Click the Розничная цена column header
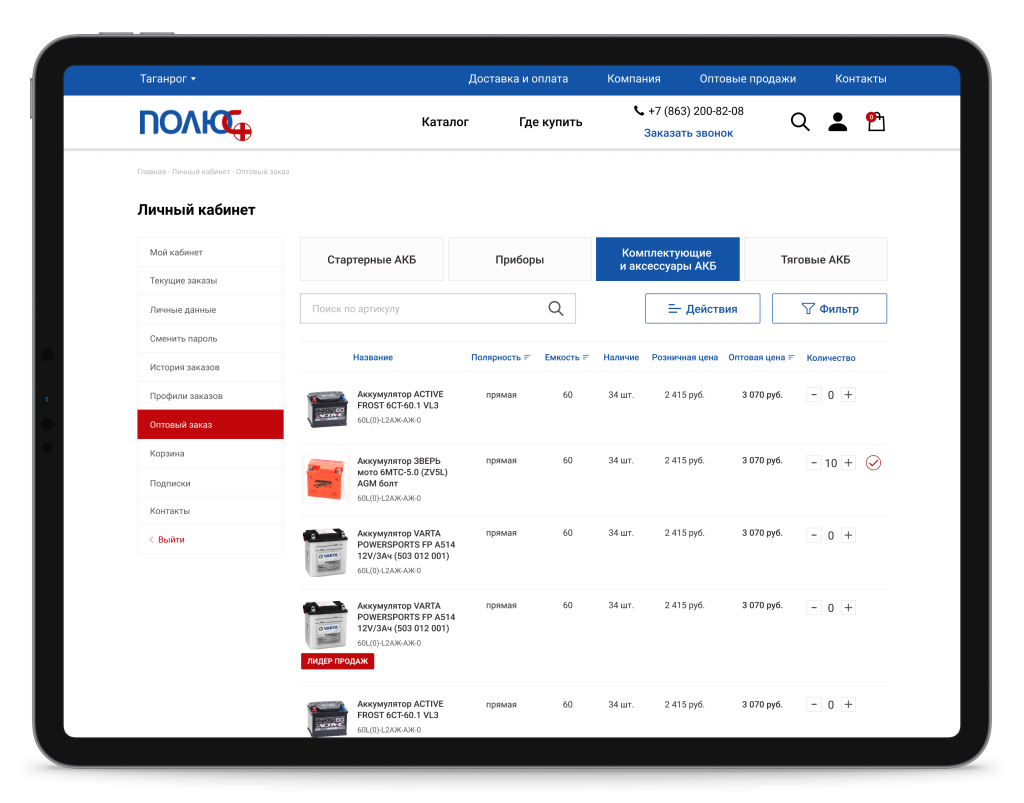Image resolution: width=1024 pixels, height=803 pixels. coord(684,358)
